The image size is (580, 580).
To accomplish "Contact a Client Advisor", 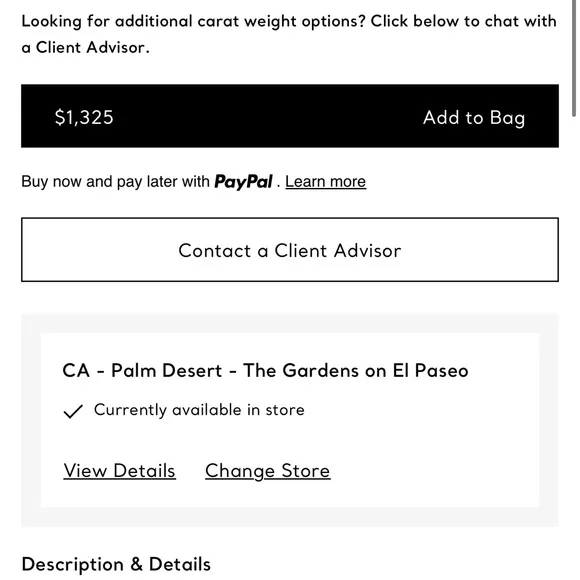I will click(x=290, y=250).
